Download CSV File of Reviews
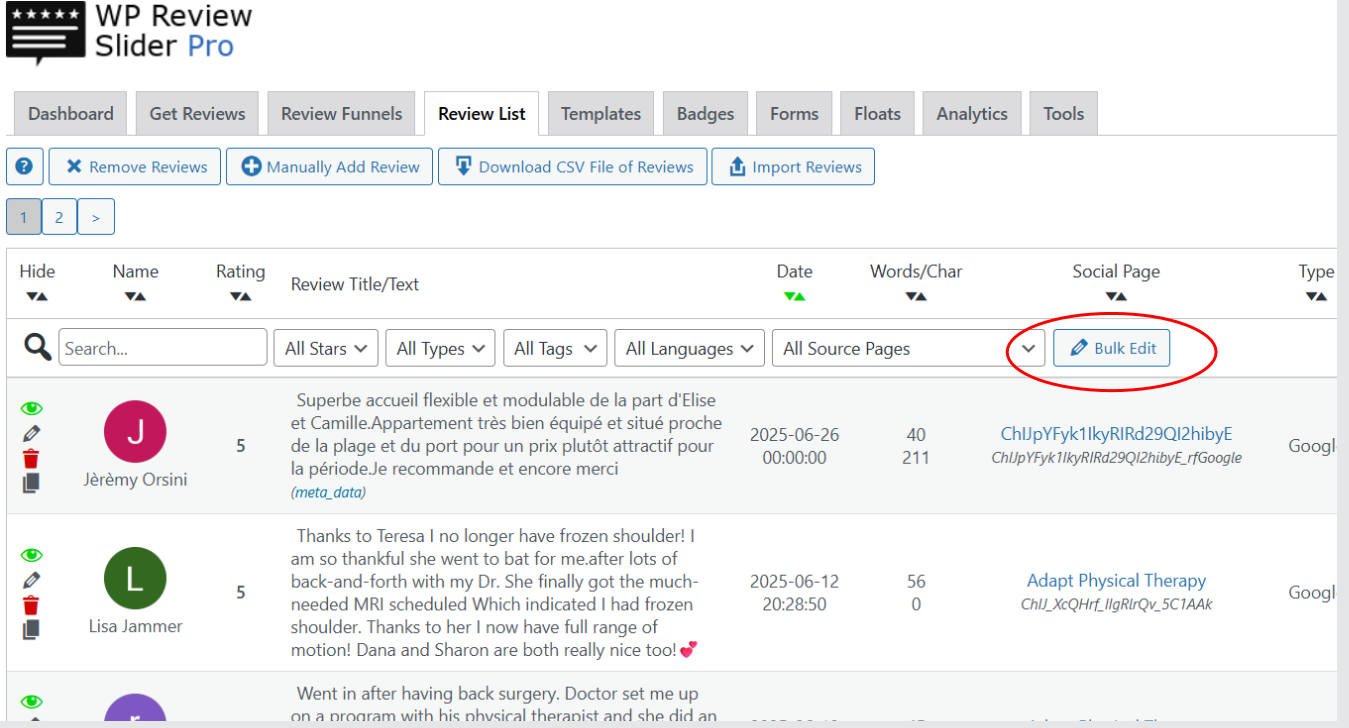Image resolution: width=1349 pixels, height=728 pixels. point(573,167)
